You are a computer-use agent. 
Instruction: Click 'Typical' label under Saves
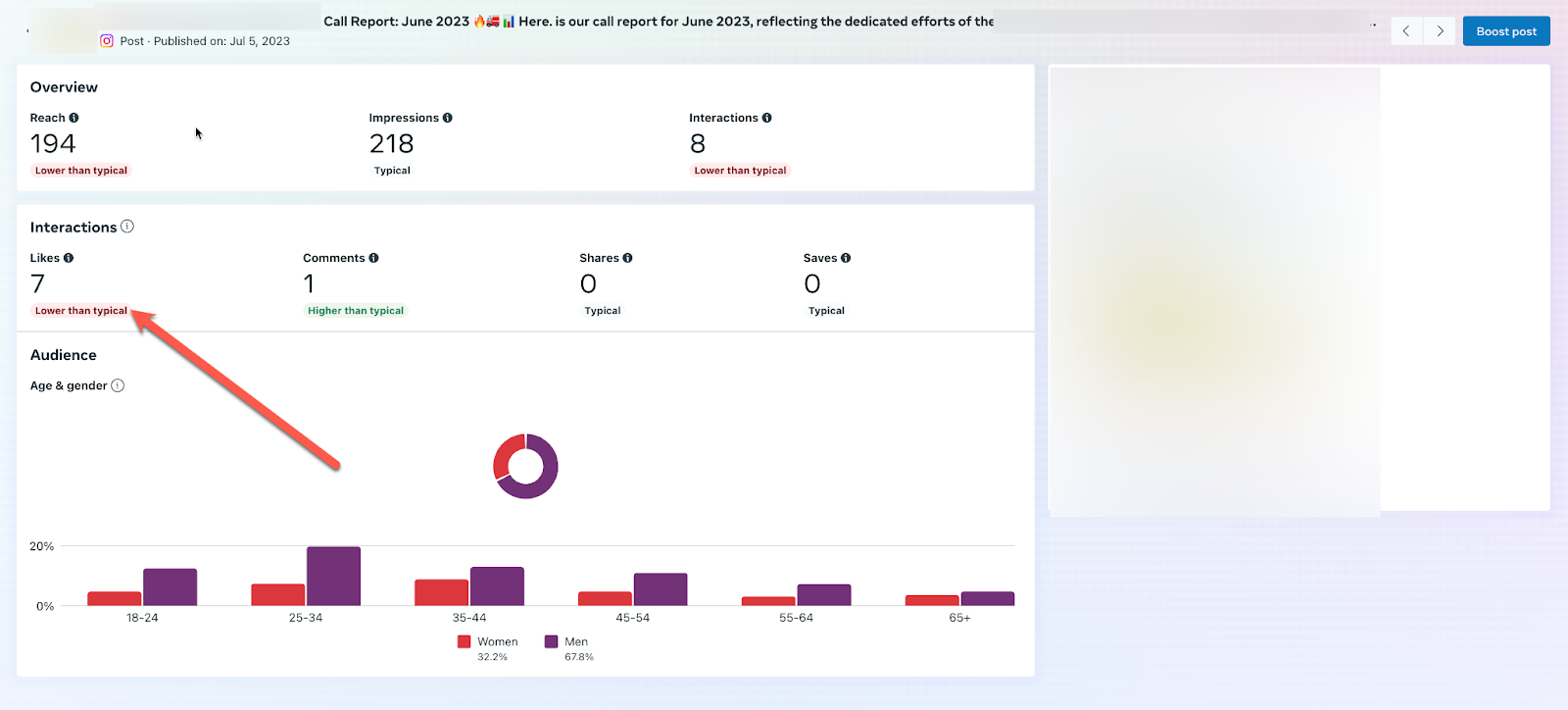(826, 311)
